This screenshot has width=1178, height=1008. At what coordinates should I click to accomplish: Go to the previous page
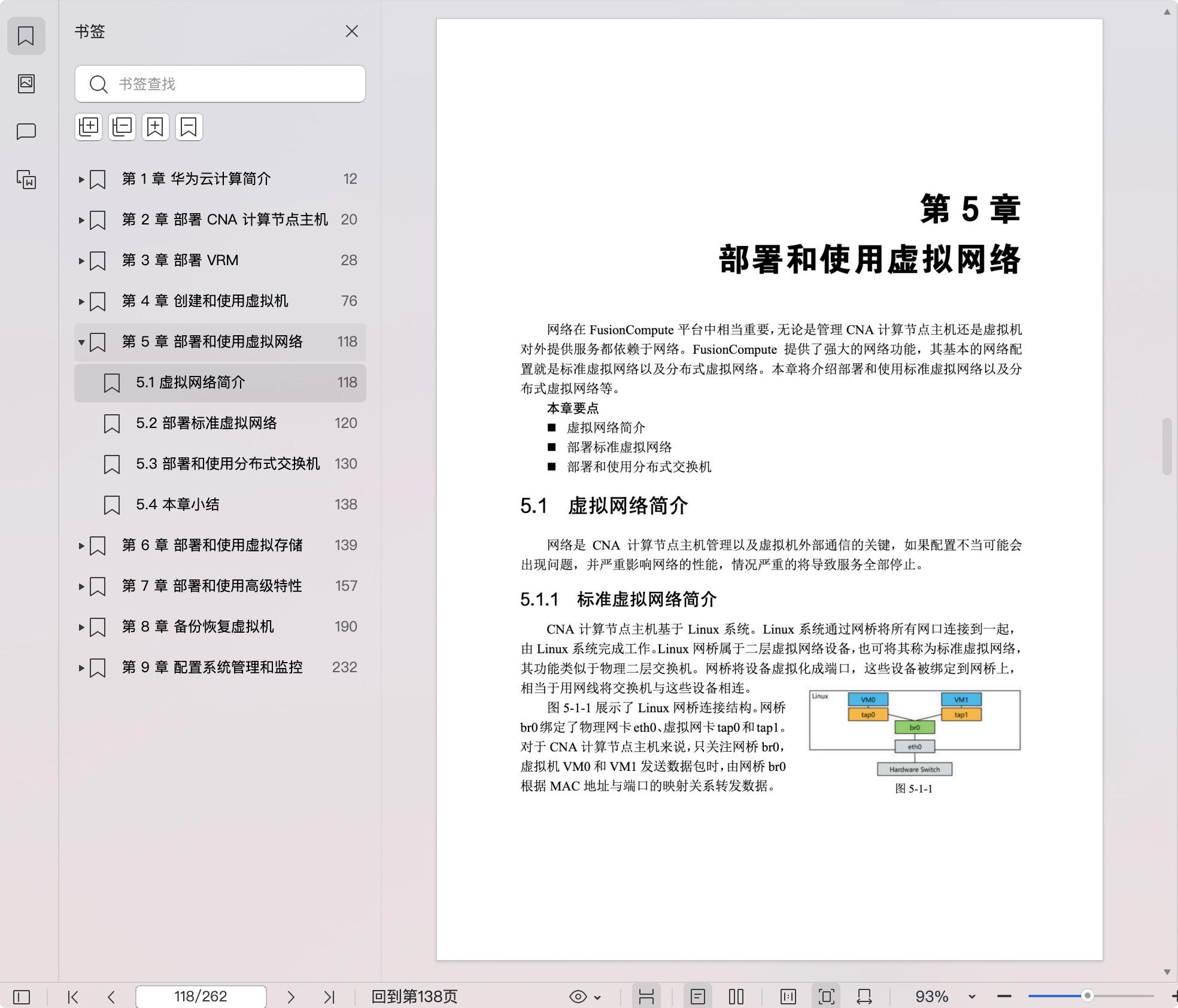click(x=111, y=997)
